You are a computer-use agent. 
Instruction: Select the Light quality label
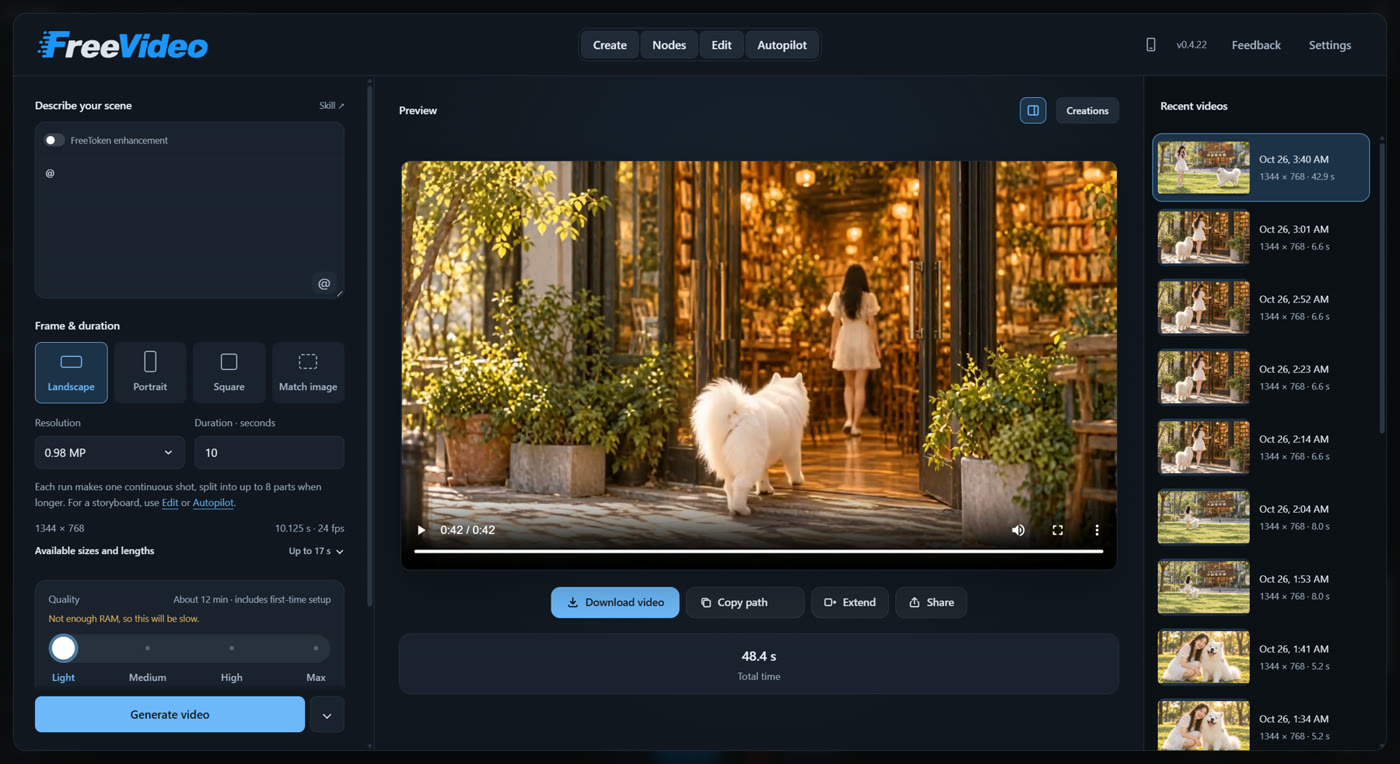63,677
